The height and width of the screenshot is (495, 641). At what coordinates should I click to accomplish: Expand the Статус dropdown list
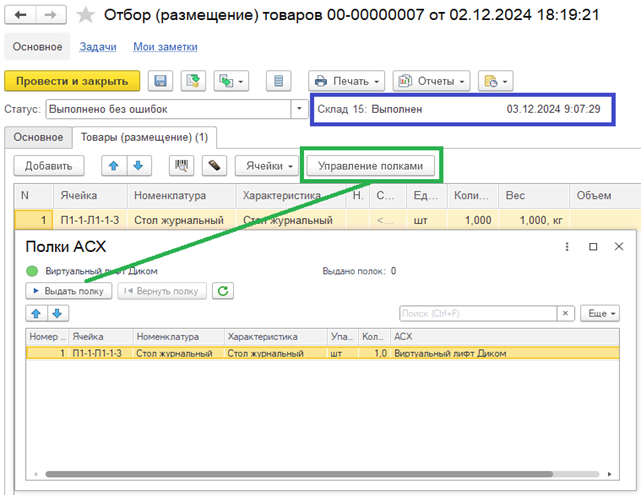pos(299,109)
